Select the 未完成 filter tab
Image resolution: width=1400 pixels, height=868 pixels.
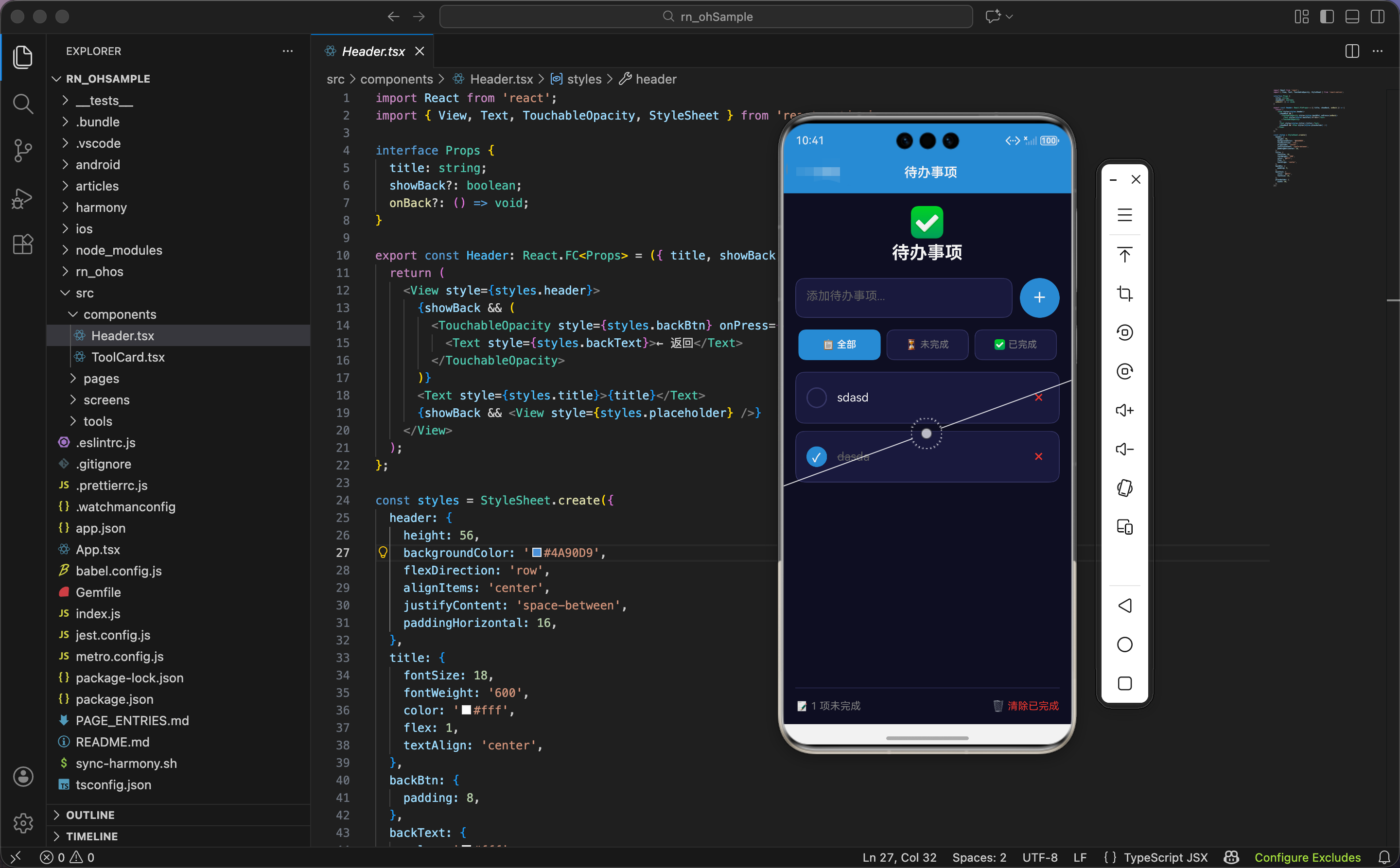point(927,345)
